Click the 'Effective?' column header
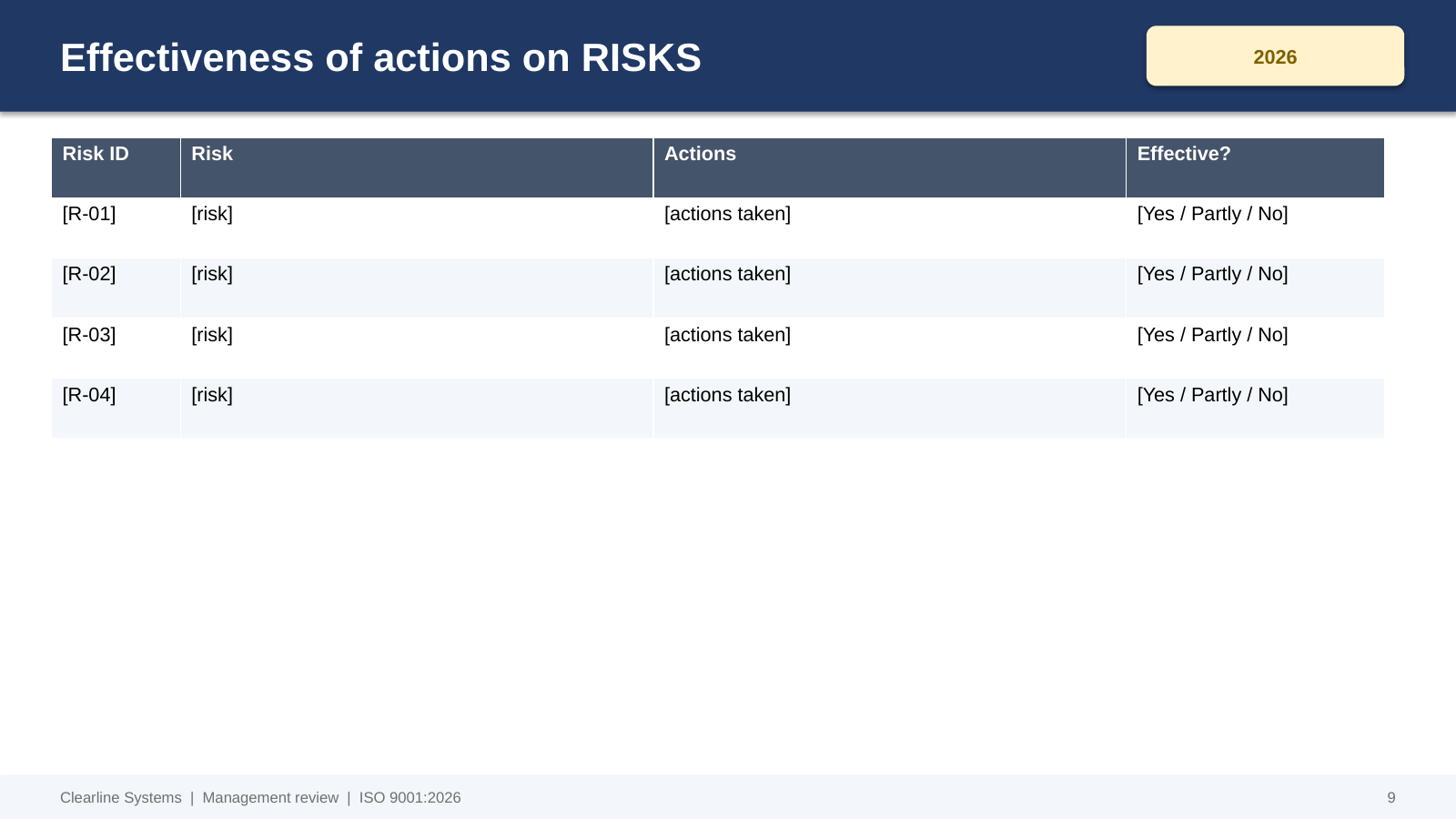 tap(1255, 167)
